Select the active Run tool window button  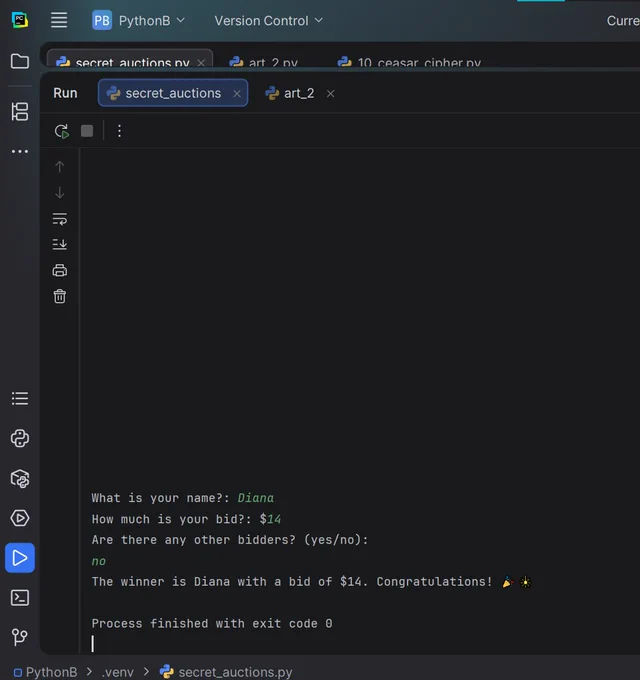20,558
